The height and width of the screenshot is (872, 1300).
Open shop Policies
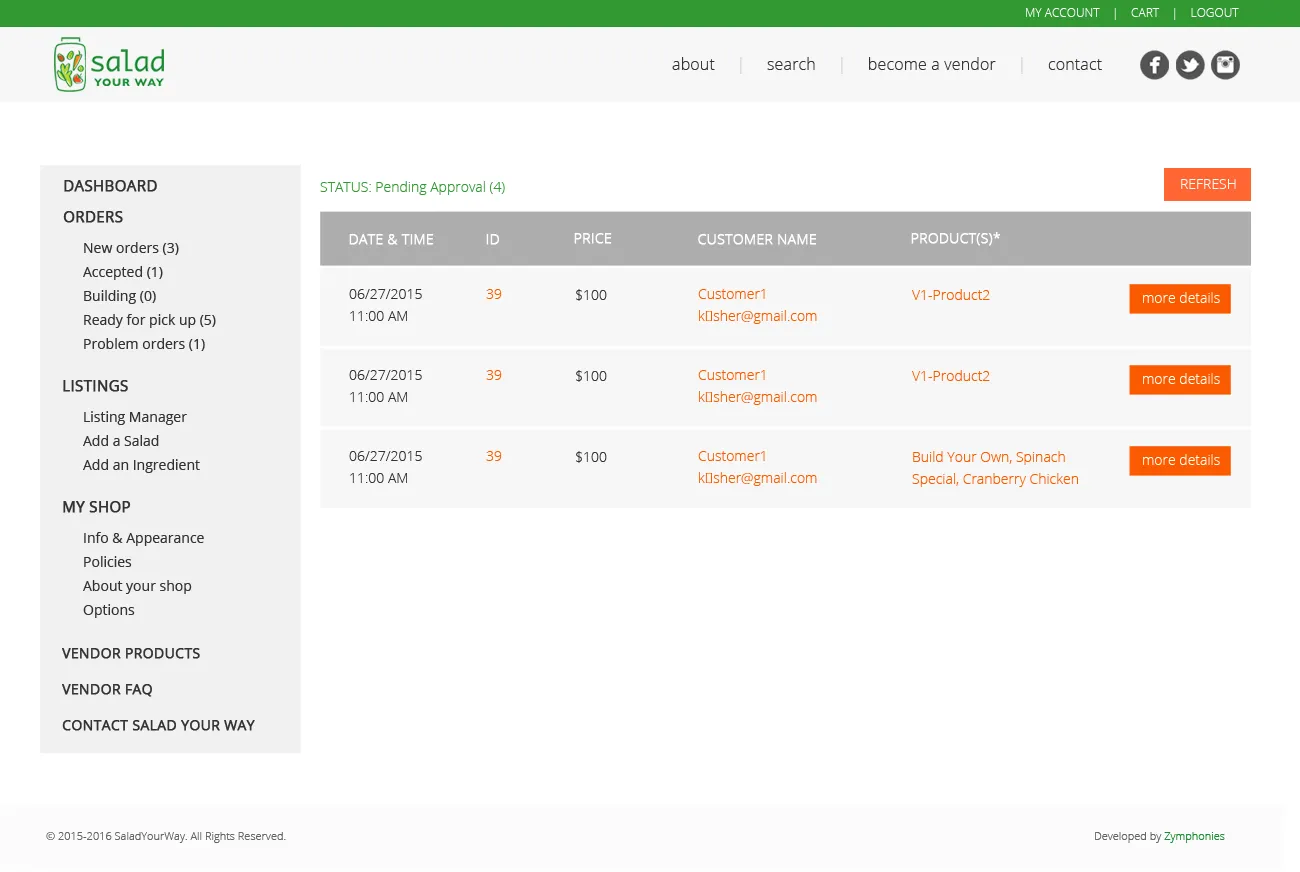click(107, 562)
